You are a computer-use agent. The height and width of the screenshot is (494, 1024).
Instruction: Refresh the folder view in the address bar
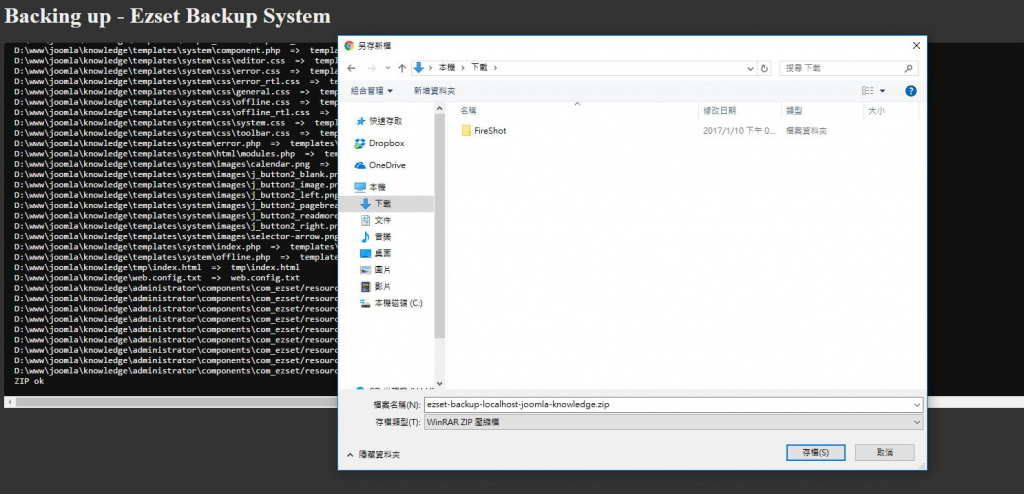(x=765, y=68)
